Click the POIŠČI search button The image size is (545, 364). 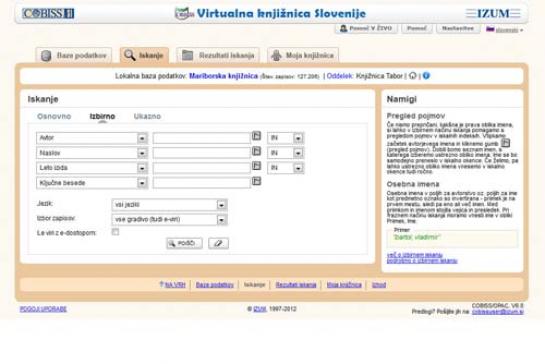coord(184,243)
